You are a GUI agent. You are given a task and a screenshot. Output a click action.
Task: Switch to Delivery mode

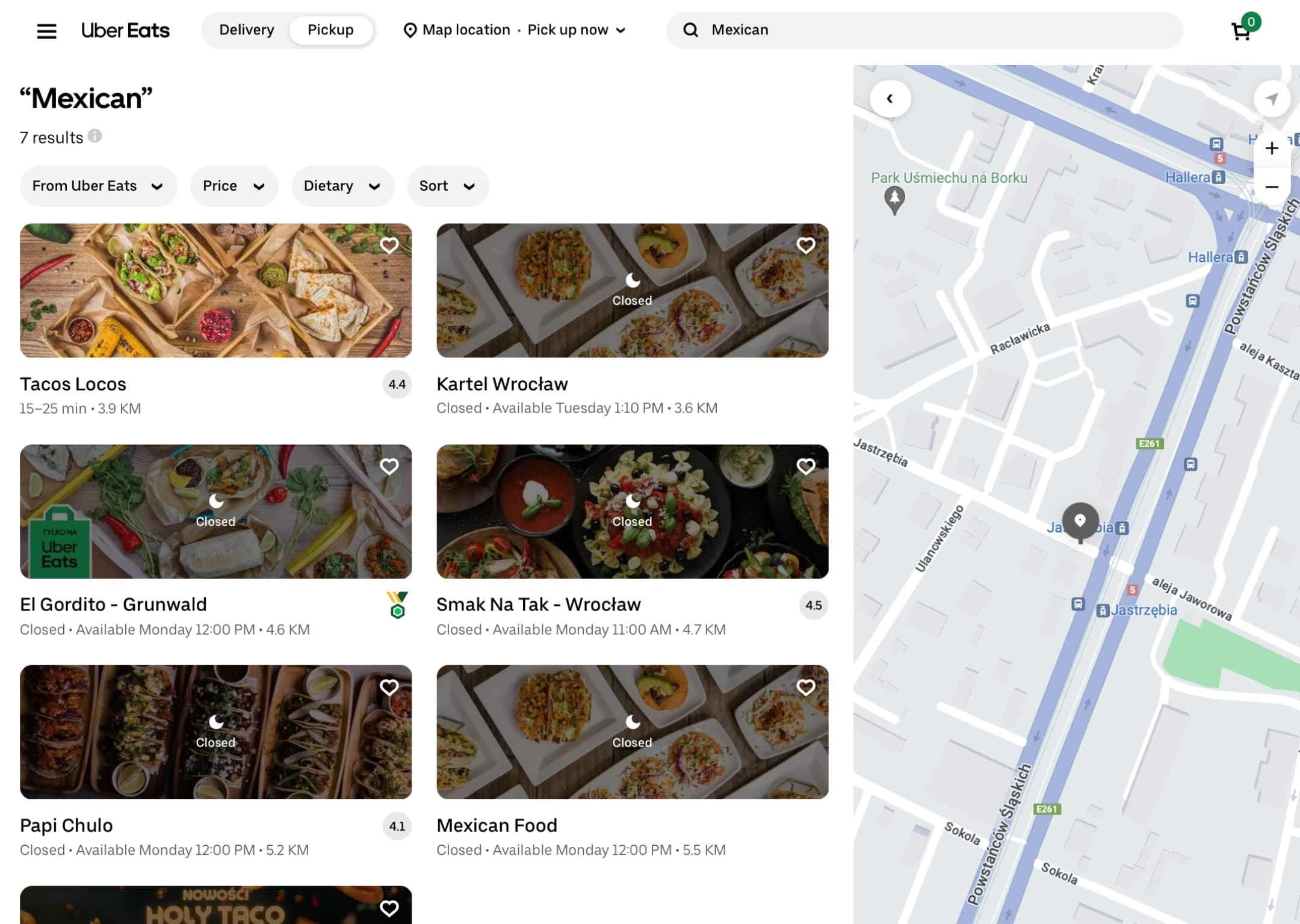tap(246, 30)
